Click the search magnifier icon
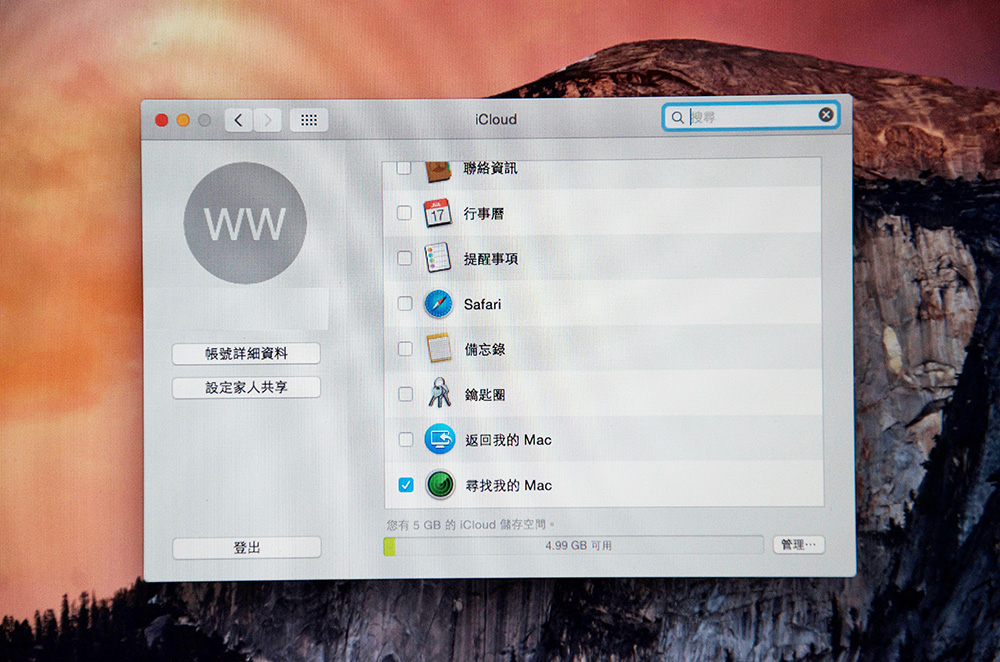 678,117
